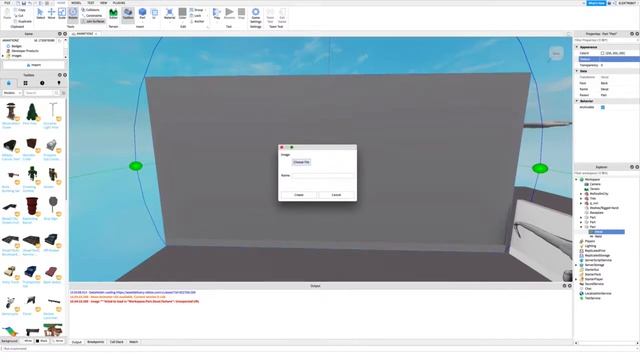
Task: Open Toolbox Inventory grid tab
Action: click(x=25, y=83)
